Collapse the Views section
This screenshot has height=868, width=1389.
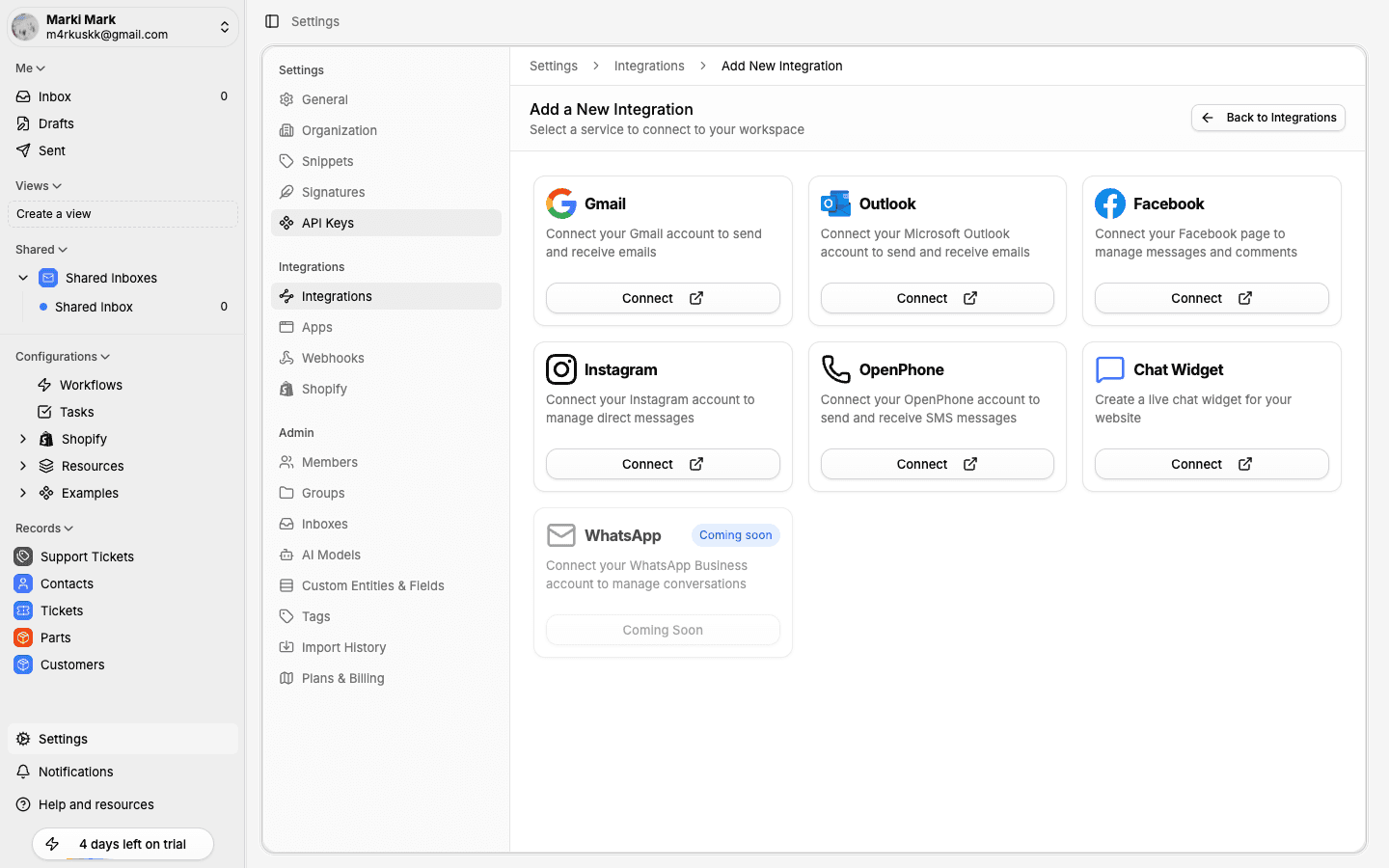[x=39, y=186]
